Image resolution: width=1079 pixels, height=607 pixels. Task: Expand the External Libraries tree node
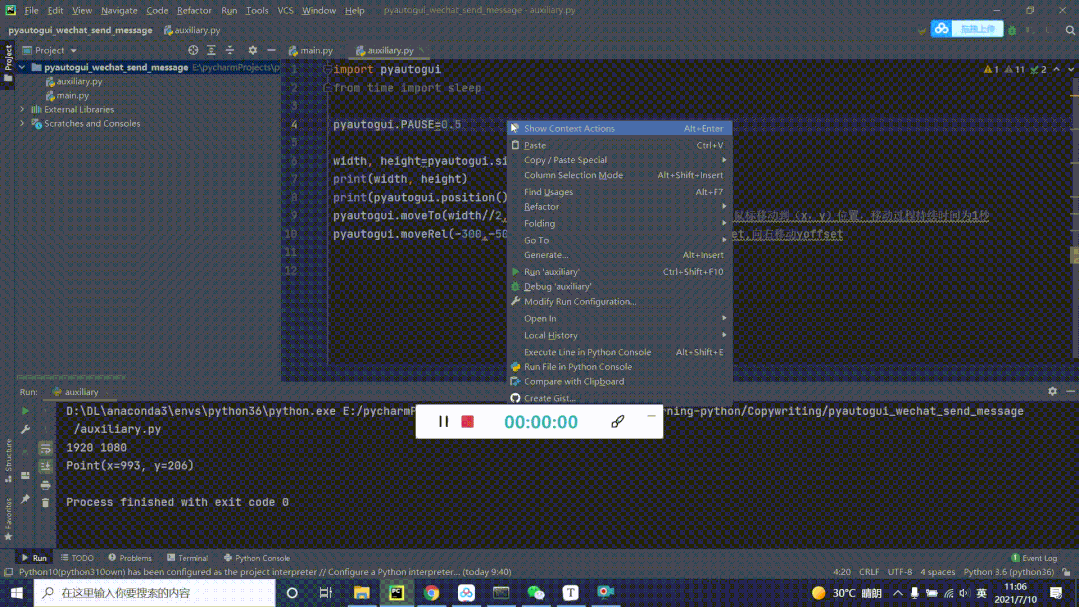(x=21, y=109)
